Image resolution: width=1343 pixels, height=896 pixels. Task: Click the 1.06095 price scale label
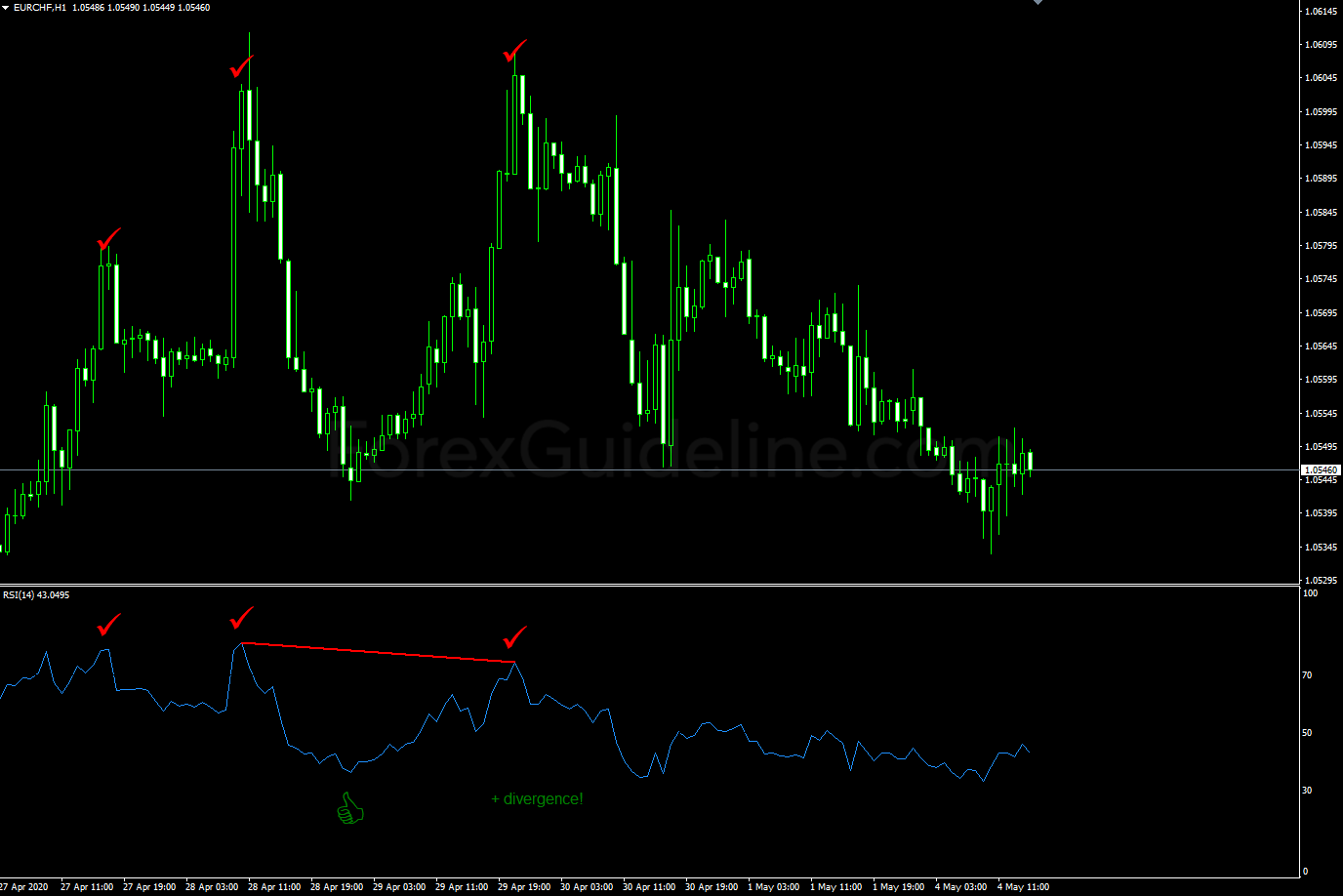coord(1321,45)
